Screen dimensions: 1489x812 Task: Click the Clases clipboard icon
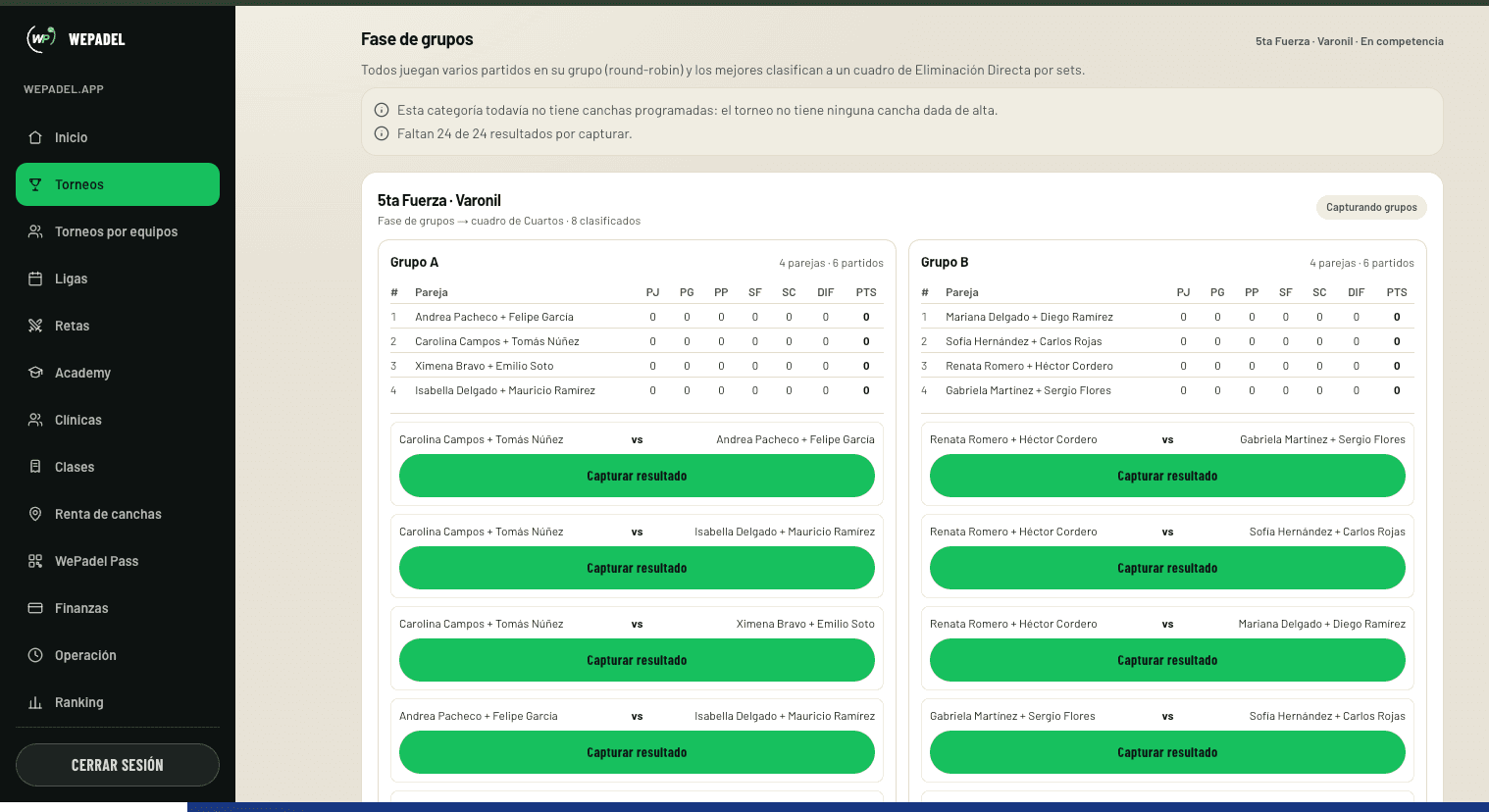[35, 467]
